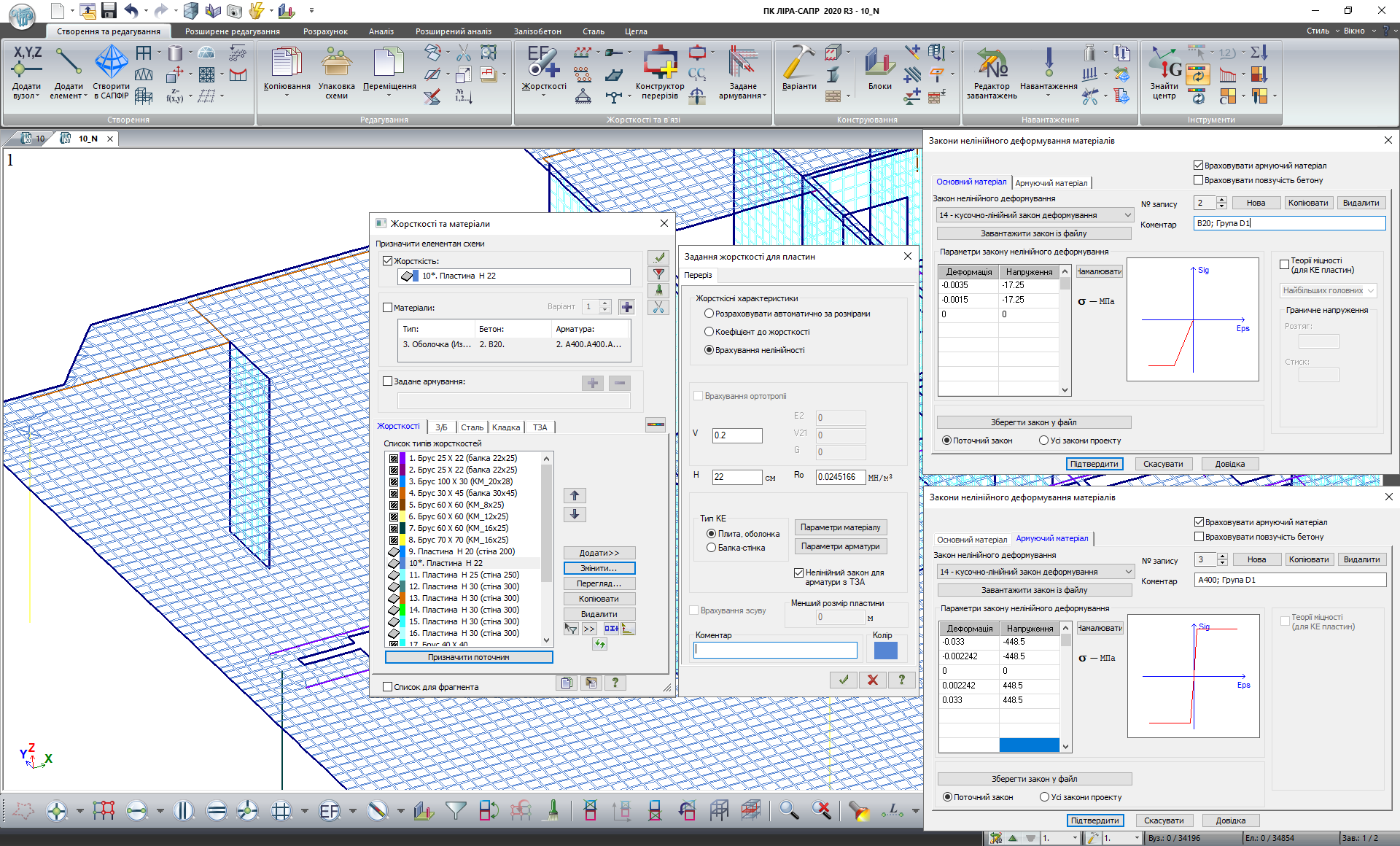Expand the deformation law dropdown in upper dialog
This screenshot has height=846, width=1400.
(1127, 215)
